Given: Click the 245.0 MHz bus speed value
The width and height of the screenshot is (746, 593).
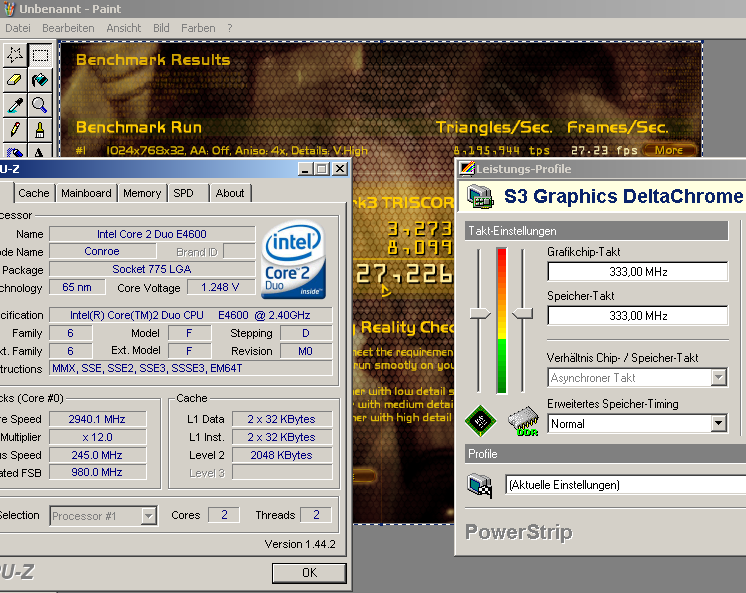Looking at the screenshot, I should (x=98, y=455).
